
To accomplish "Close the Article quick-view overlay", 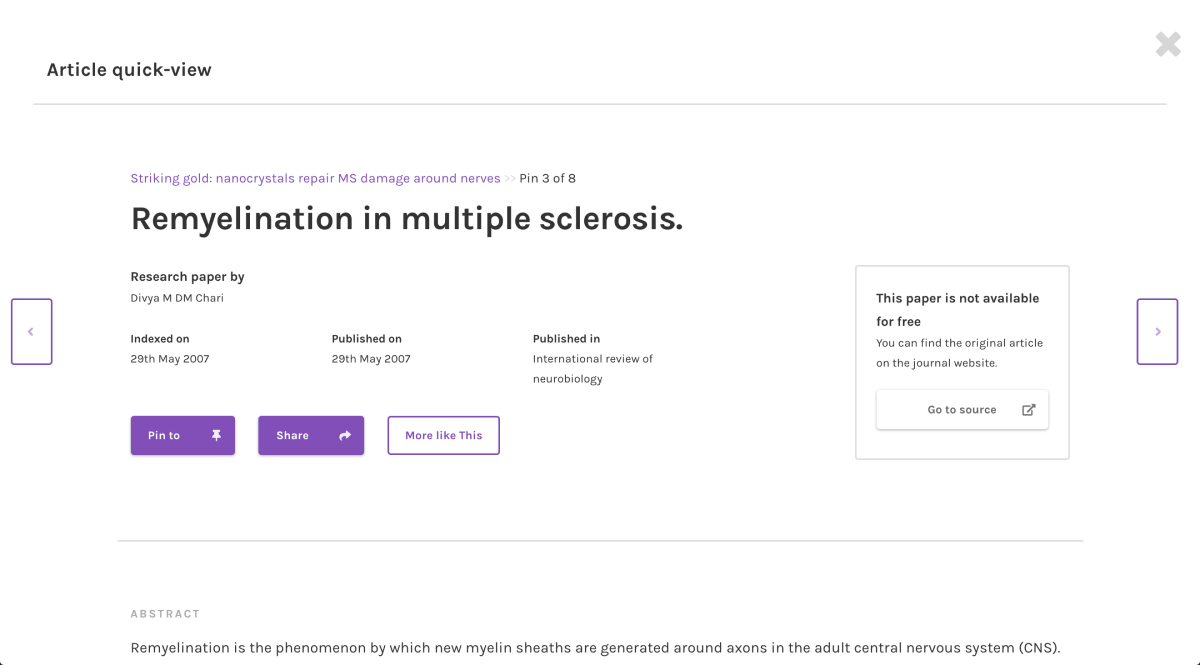I will click(1167, 44).
